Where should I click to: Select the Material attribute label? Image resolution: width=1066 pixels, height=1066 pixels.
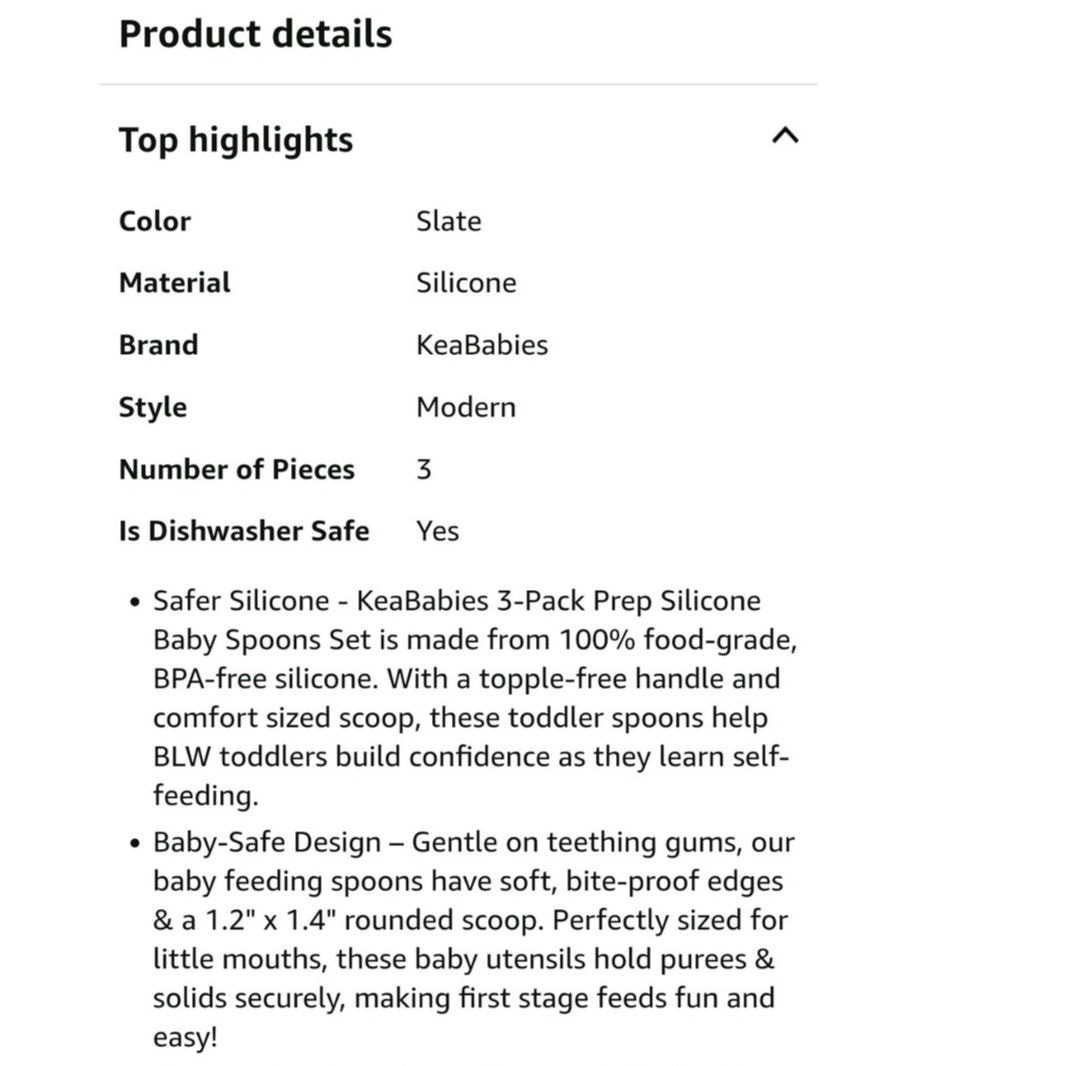coord(174,283)
